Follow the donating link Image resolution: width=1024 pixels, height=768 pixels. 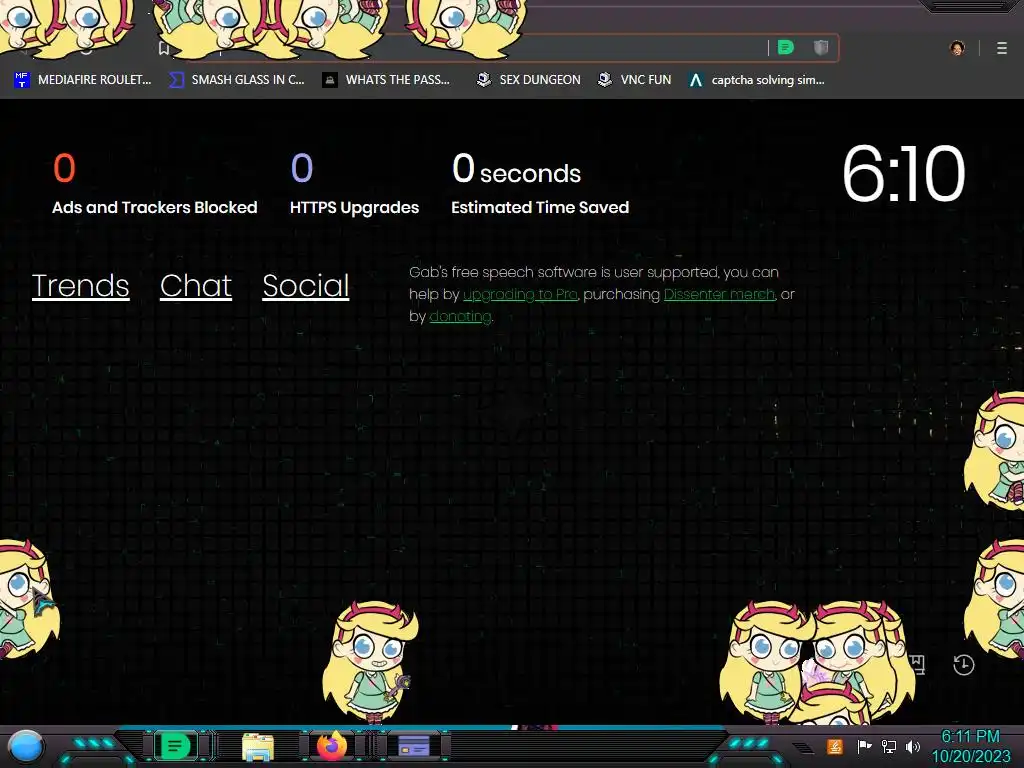[460, 317]
